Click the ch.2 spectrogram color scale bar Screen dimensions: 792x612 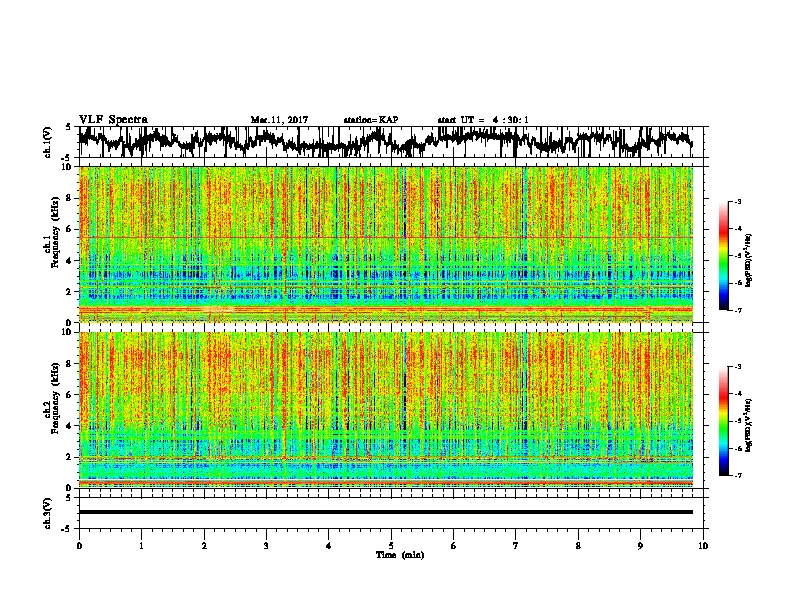pyautogui.click(x=724, y=421)
